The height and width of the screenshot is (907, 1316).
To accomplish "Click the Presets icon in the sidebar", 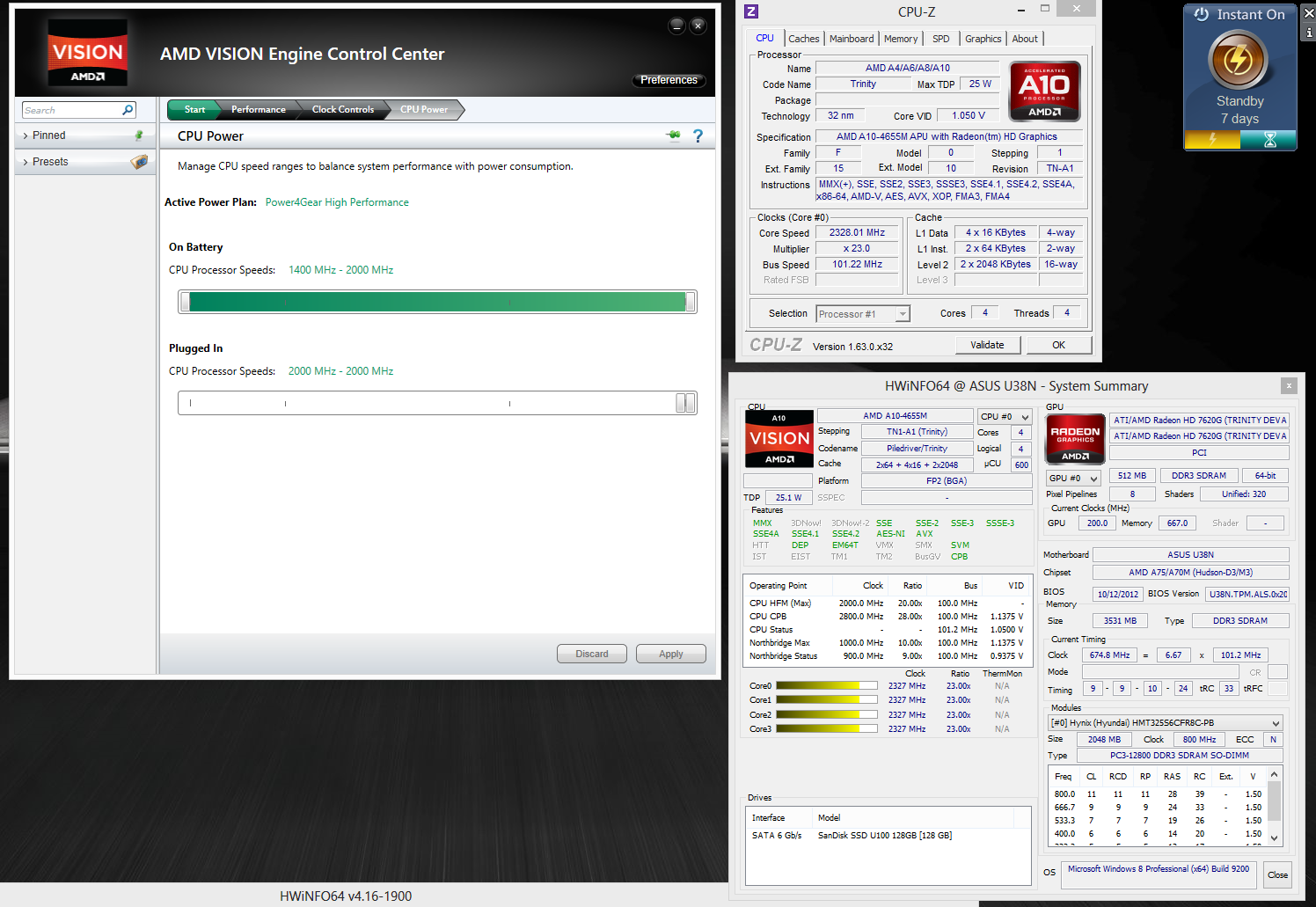I will [x=139, y=162].
